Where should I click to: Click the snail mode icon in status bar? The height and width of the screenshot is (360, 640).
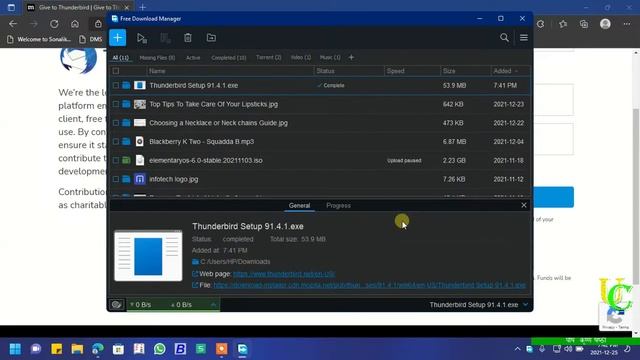point(117,304)
